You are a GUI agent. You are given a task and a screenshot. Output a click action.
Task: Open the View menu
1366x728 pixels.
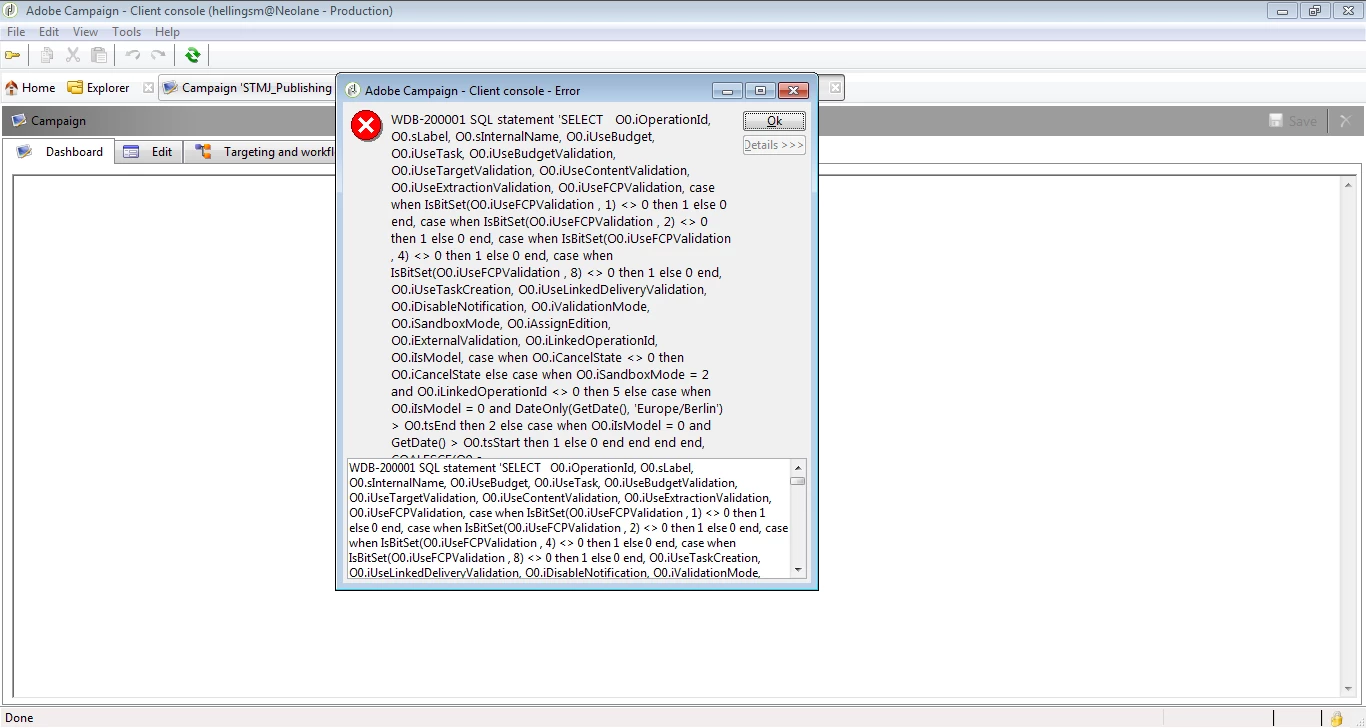86,32
